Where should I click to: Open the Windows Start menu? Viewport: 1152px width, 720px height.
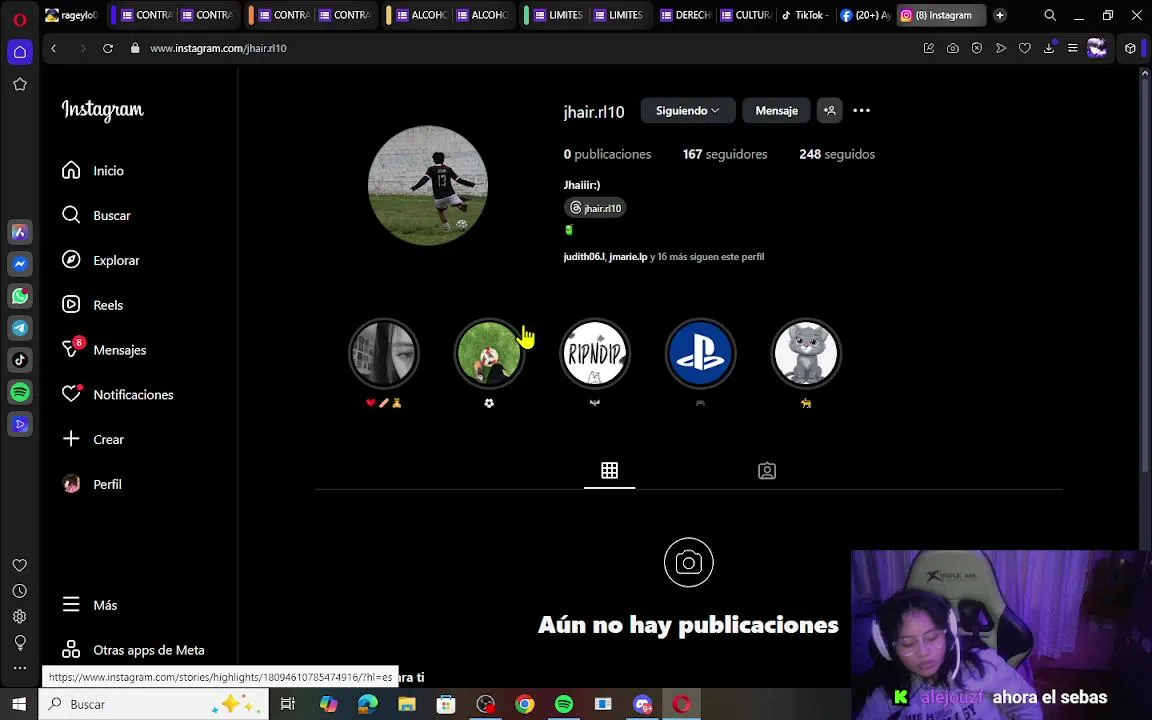pos(19,704)
